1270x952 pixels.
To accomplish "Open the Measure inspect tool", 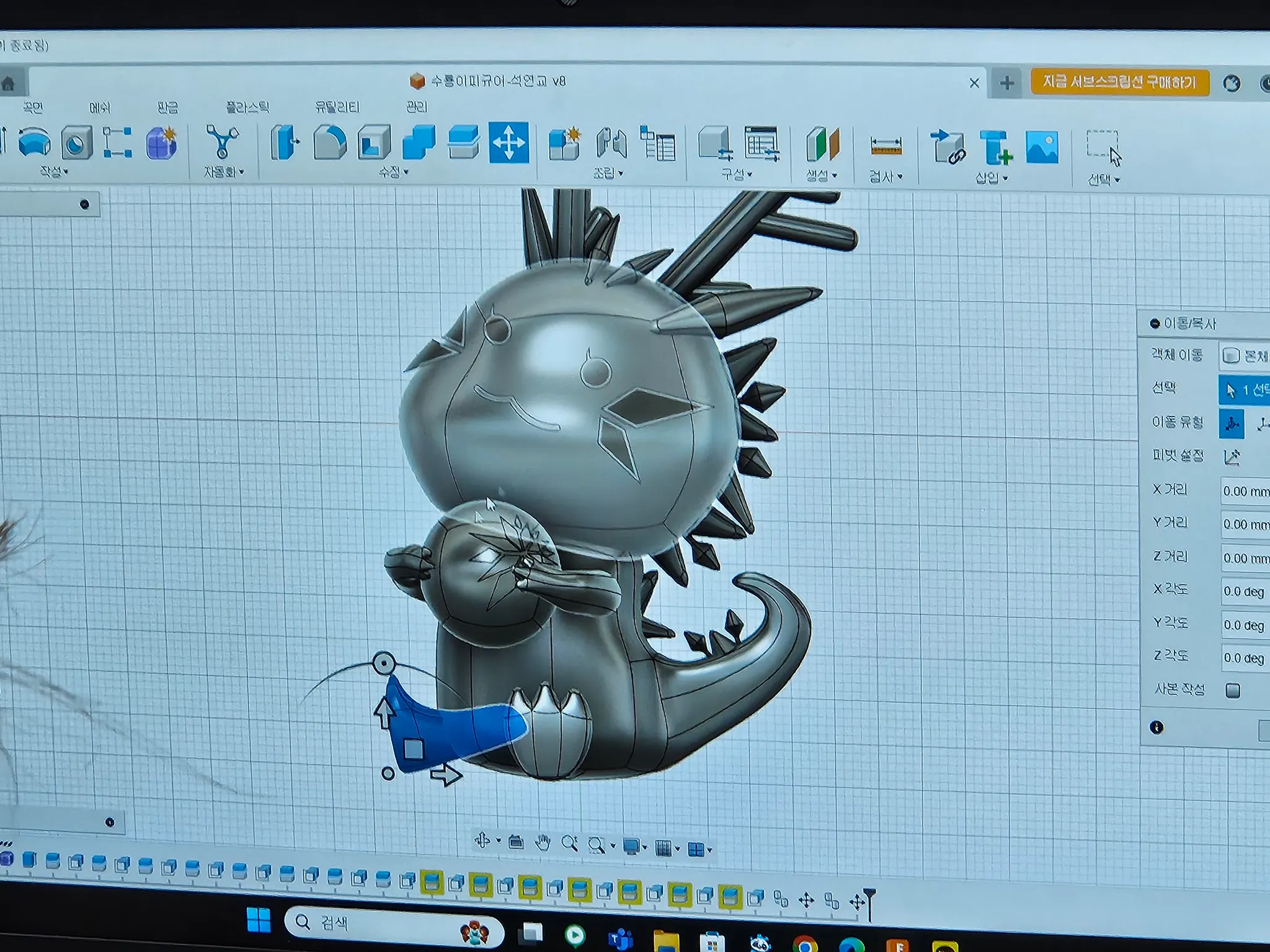I will [886, 146].
